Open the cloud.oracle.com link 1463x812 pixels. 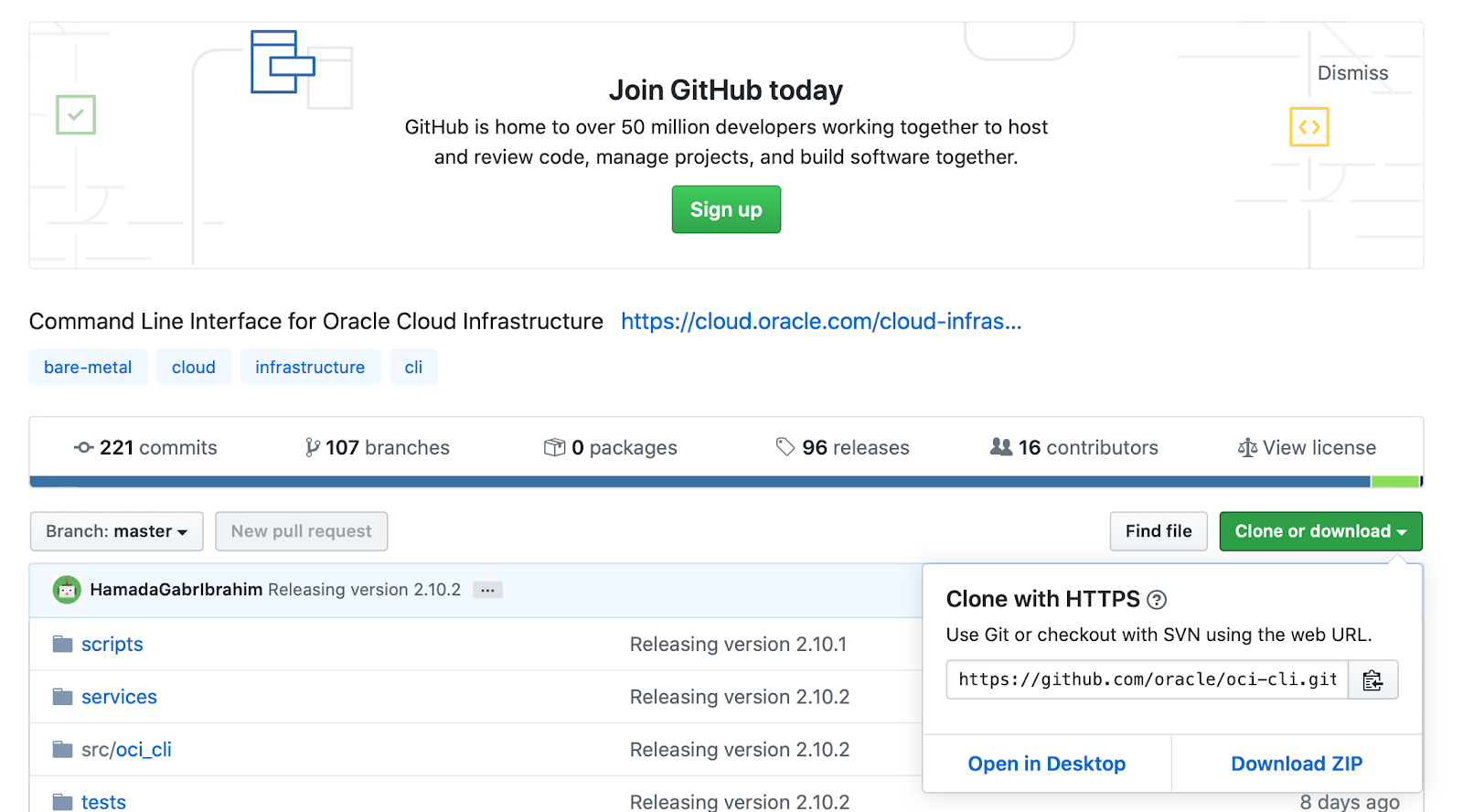(x=821, y=321)
